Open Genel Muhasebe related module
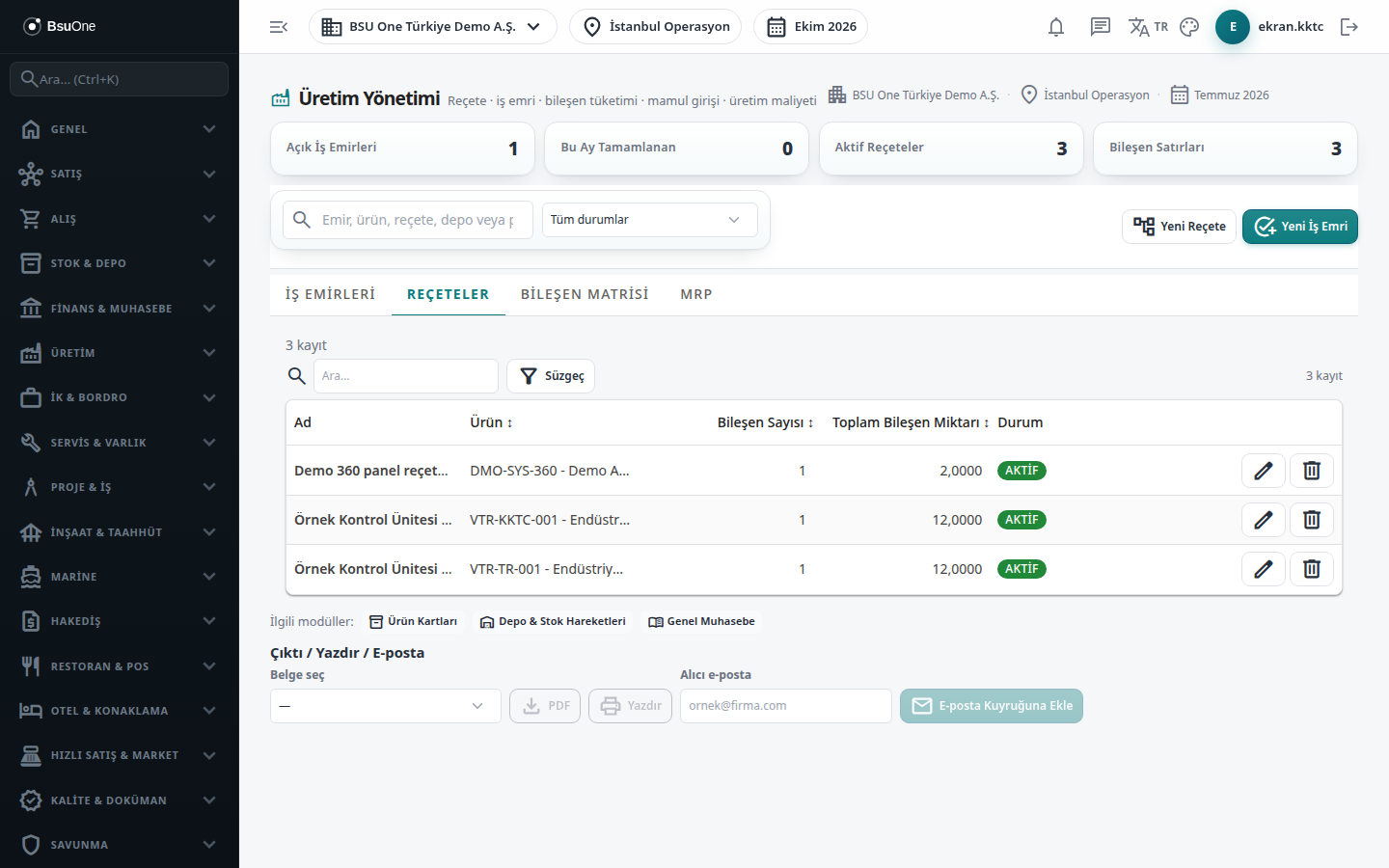1389x868 pixels. click(701, 622)
